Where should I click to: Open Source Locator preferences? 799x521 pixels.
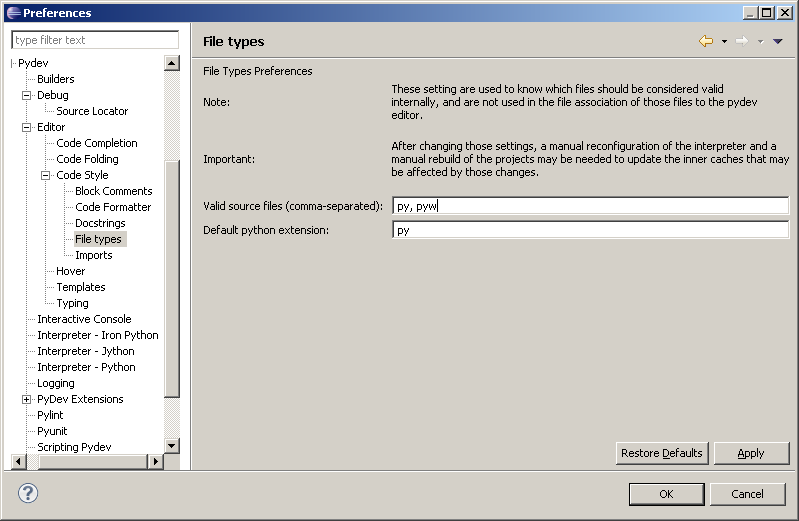coord(92,111)
